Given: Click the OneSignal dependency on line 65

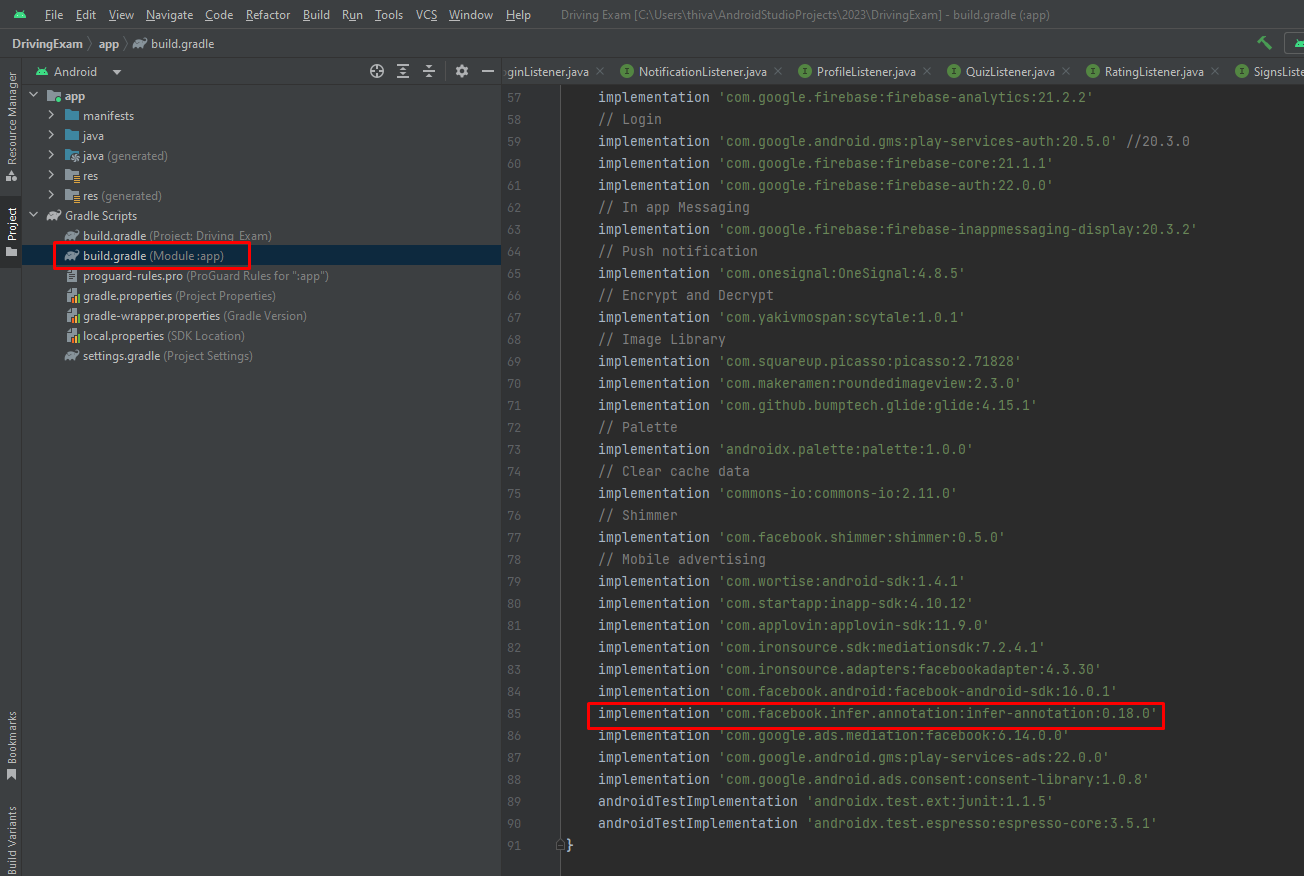Looking at the screenshot, I should click(781, 274).
